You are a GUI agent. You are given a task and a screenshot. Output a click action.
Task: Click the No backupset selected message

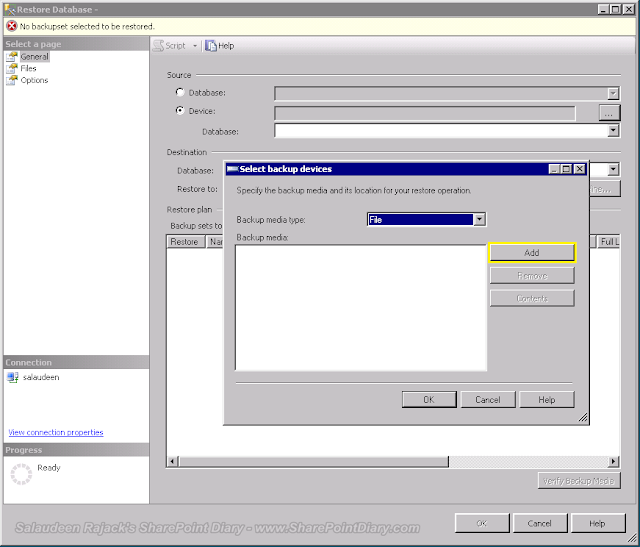(87, 27)
